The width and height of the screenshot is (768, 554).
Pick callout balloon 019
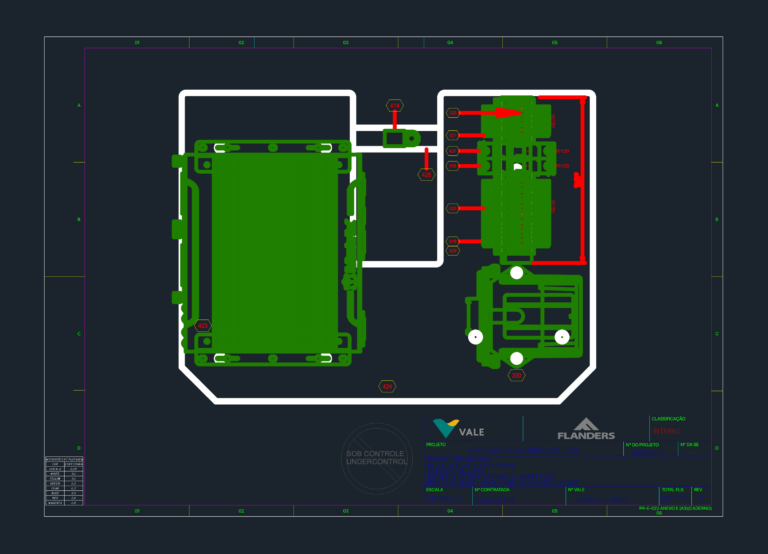tap(453, 241)
